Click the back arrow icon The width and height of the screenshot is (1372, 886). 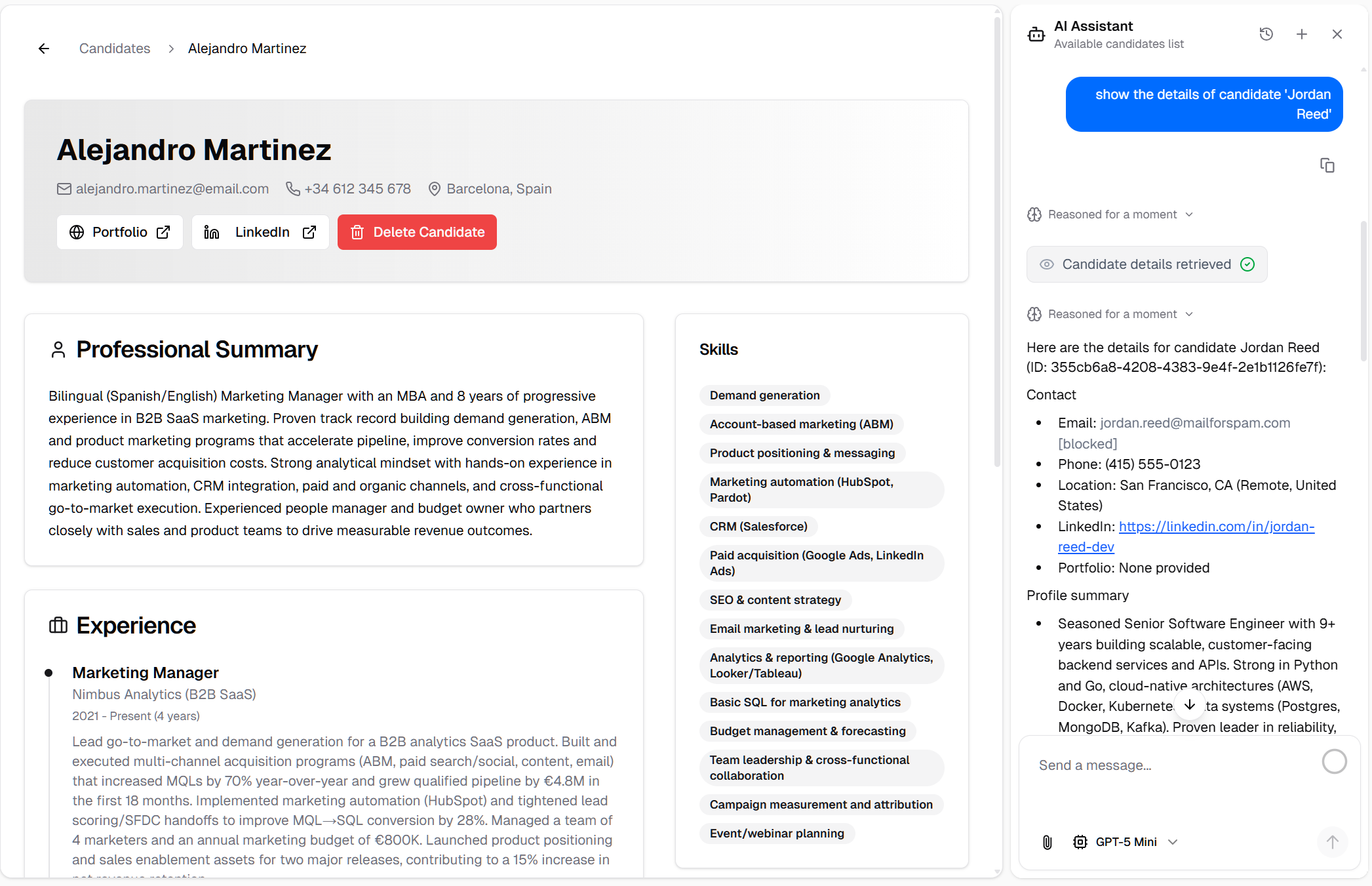[44, 49]
